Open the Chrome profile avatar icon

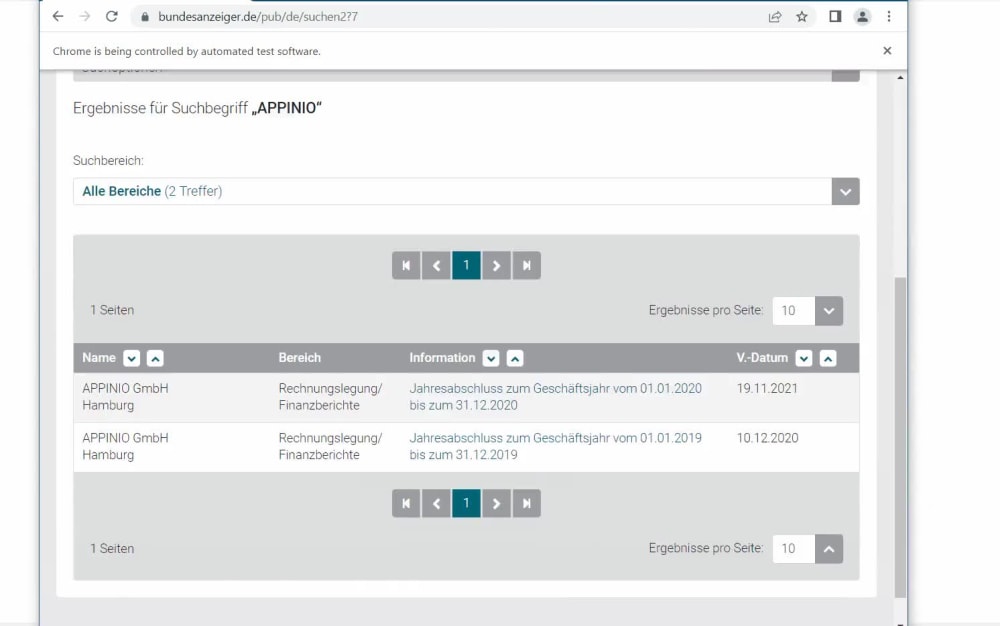(862, 16)
